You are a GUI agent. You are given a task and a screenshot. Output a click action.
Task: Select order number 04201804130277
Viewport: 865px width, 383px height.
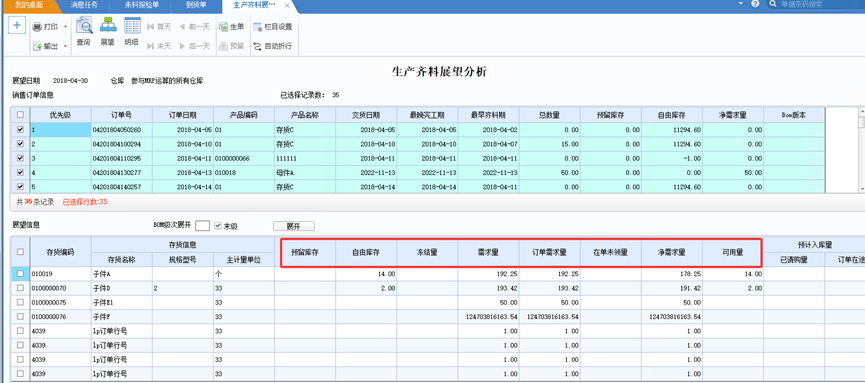coord(122,173)
